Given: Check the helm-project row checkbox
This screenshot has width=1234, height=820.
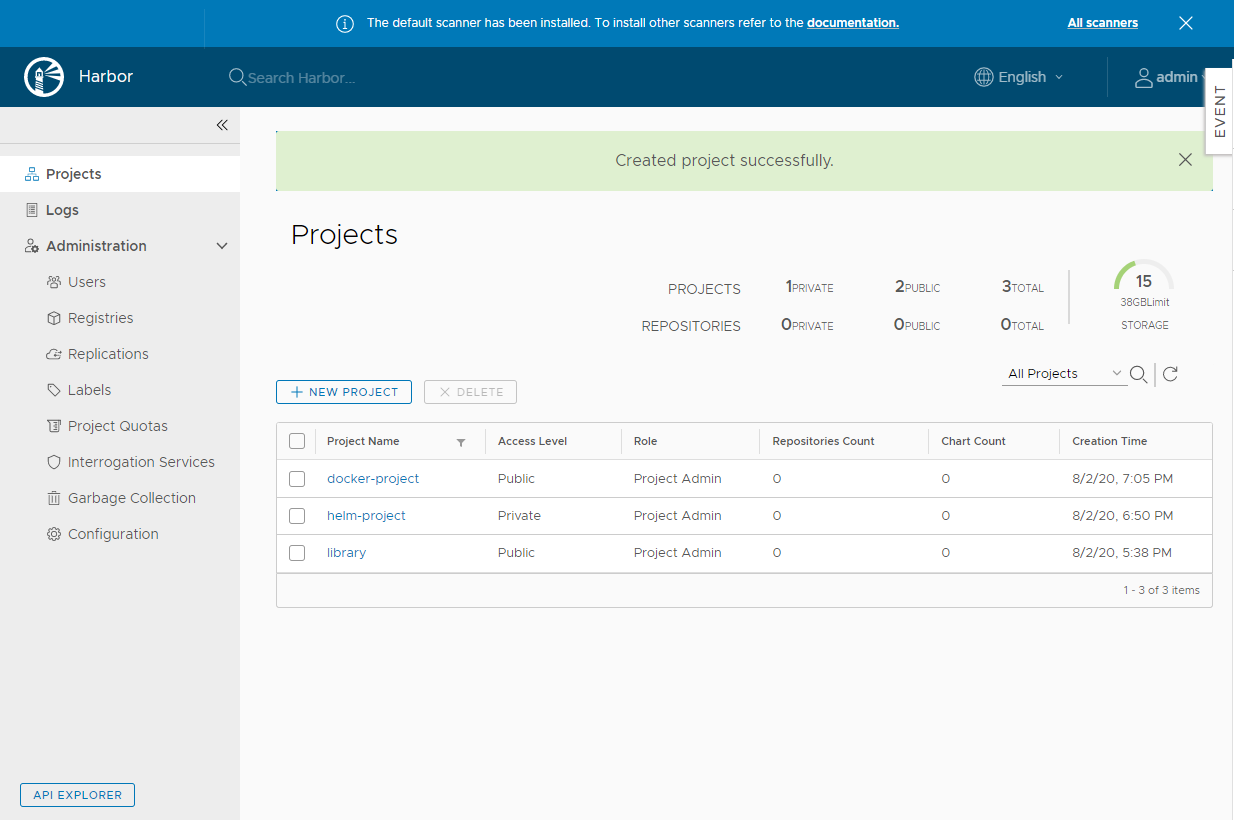Looking at the screenshot, I should pyautogui.click(x=297, y=516).
